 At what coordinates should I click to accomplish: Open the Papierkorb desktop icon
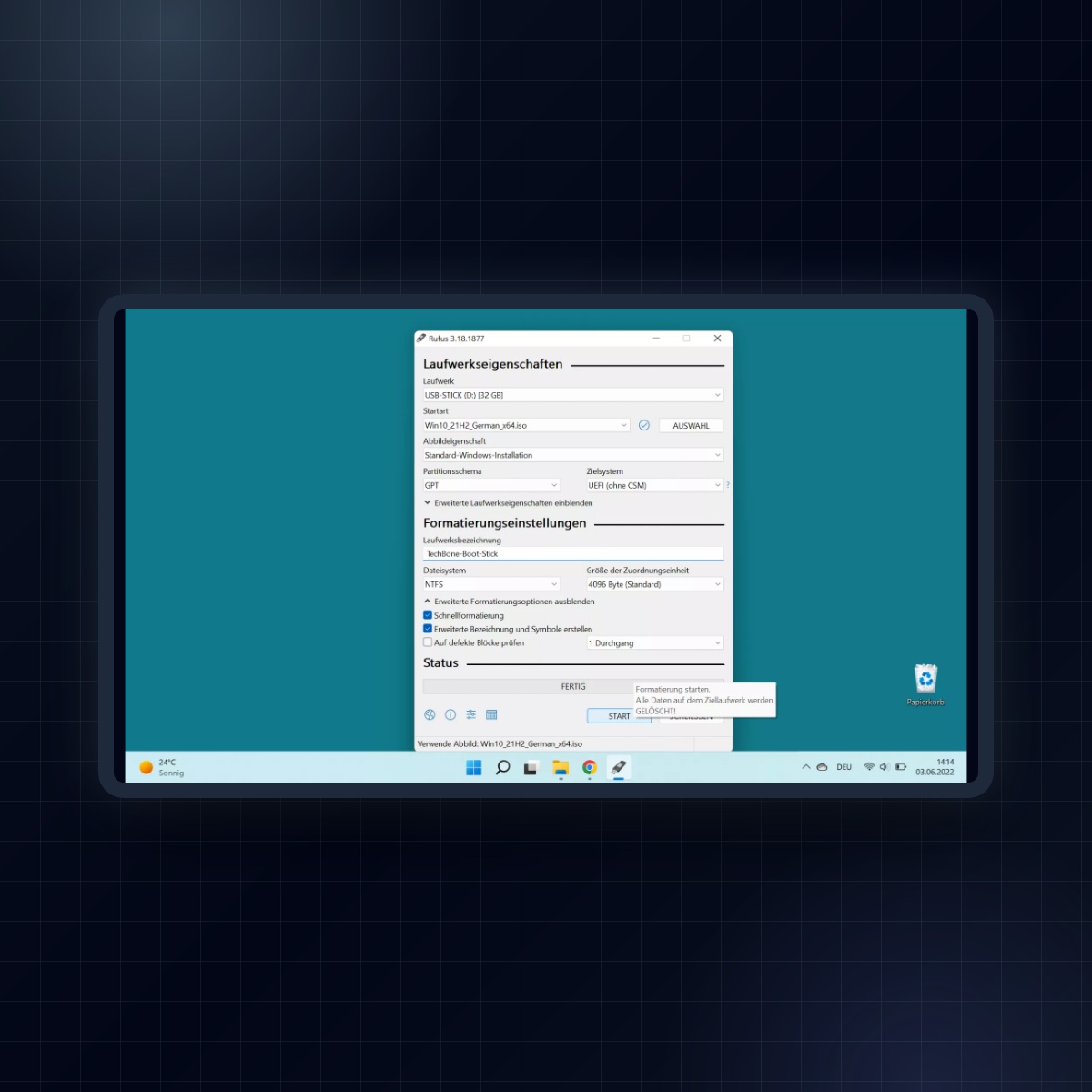[x=925, y=685]
